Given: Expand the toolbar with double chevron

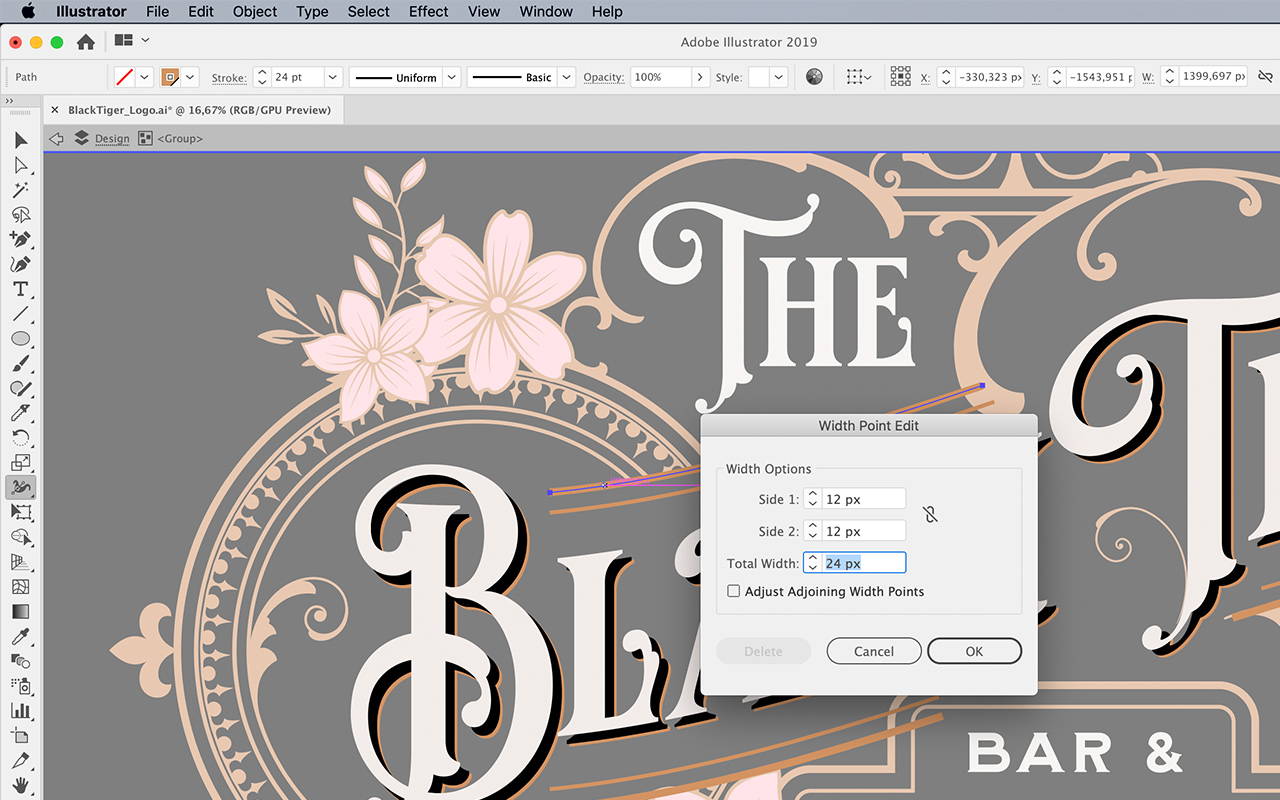Looking at the screenshot, I should [x=9, y=100].
